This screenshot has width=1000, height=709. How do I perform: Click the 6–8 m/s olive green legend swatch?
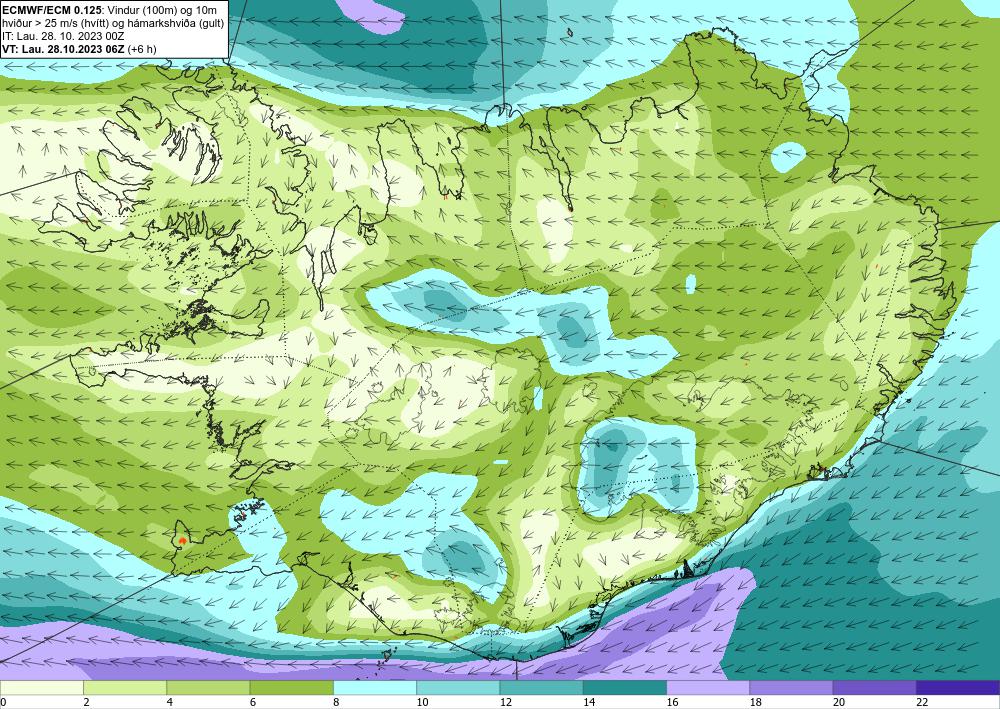[291, 688]
